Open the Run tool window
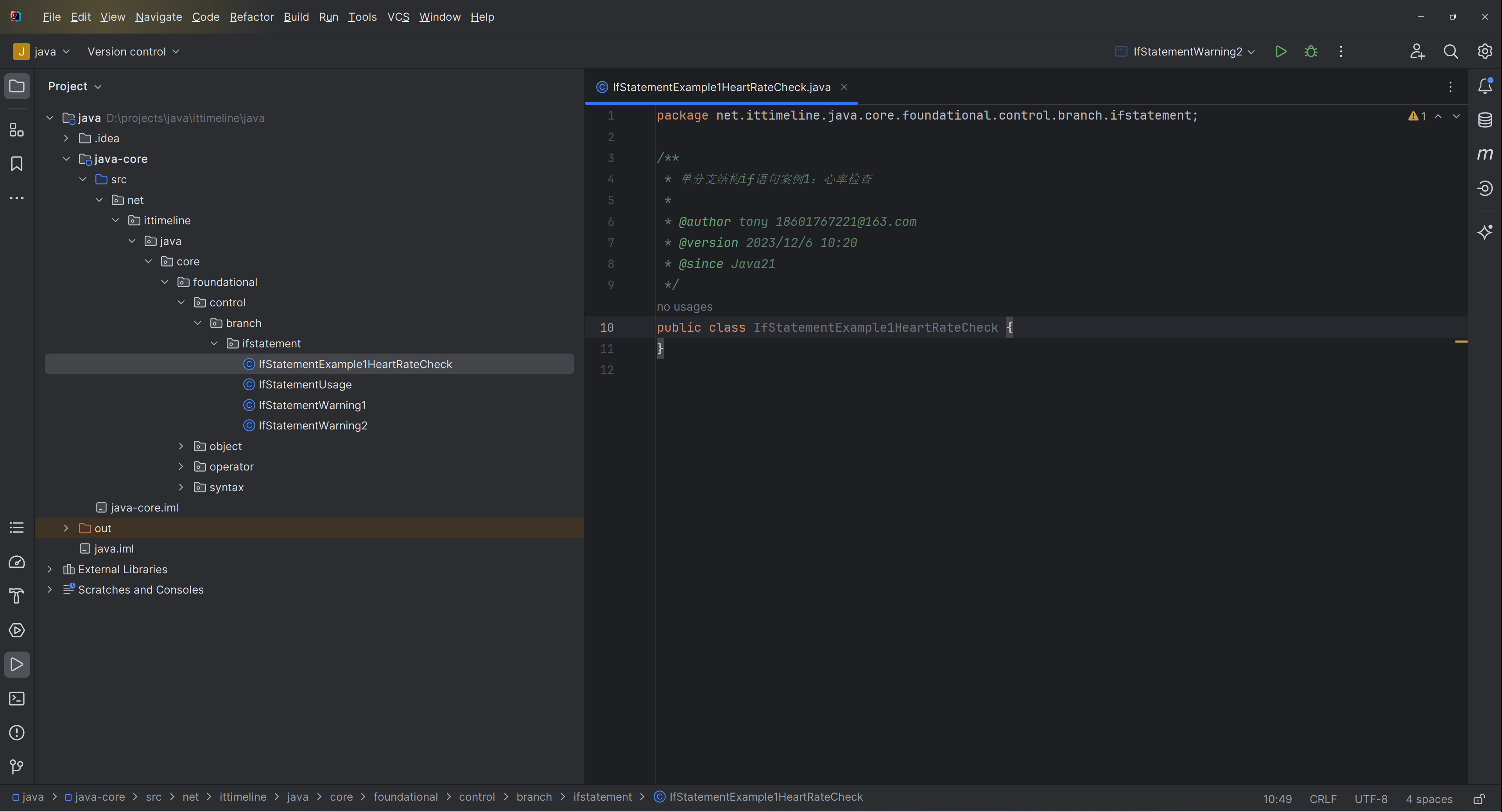The height and width of the screenshot is (812, 1502). tap(17, 665)
